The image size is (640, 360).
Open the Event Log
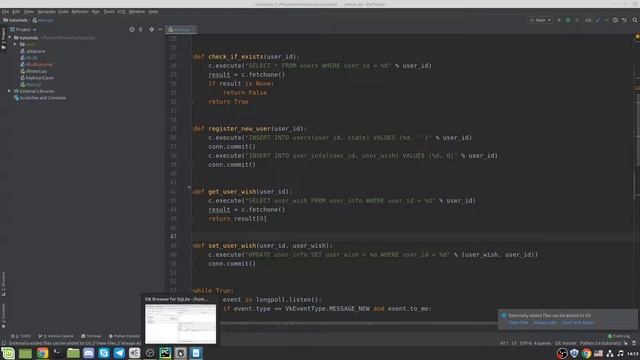(x=619, y=336)
